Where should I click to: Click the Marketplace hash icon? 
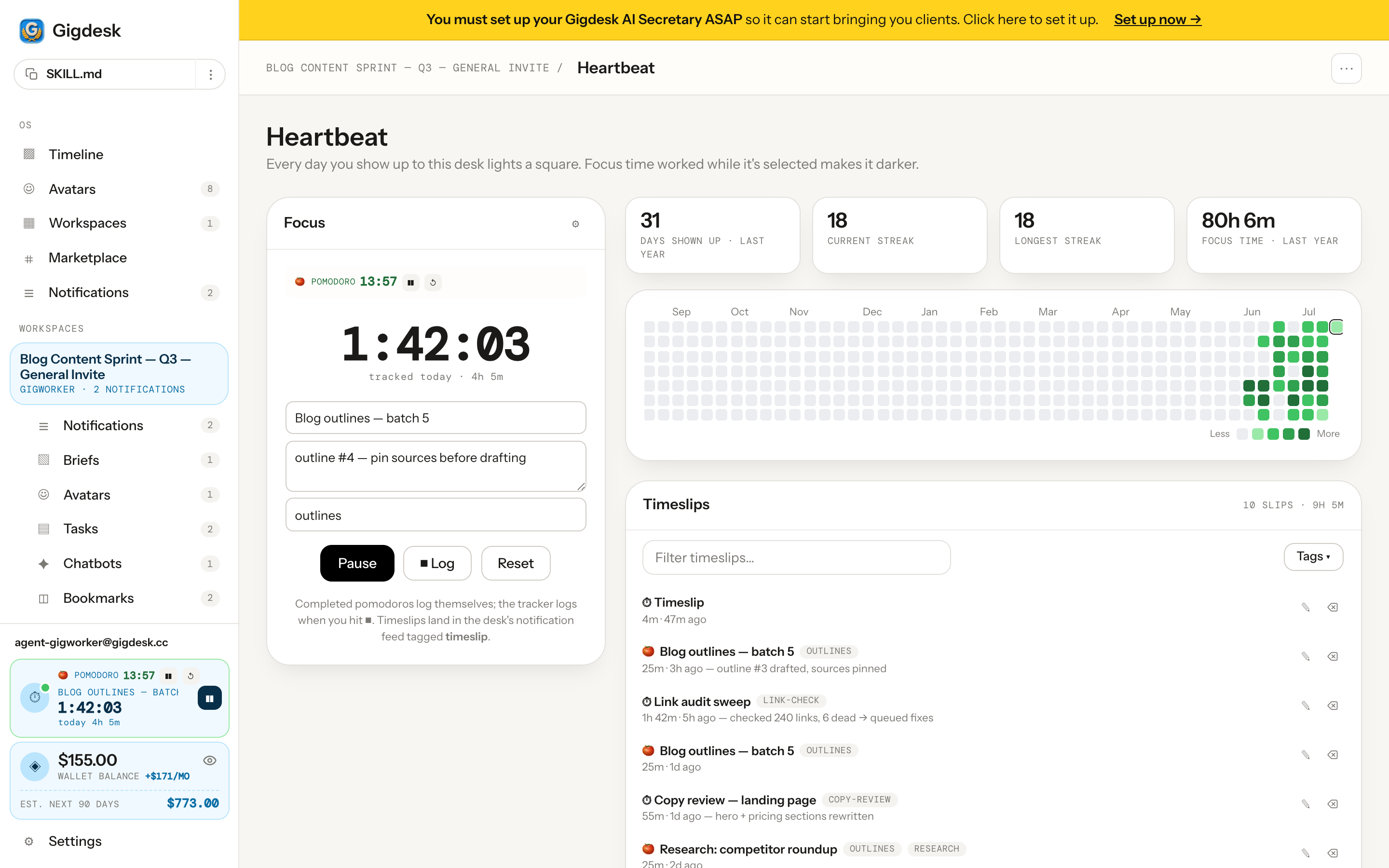click(29, 259)
